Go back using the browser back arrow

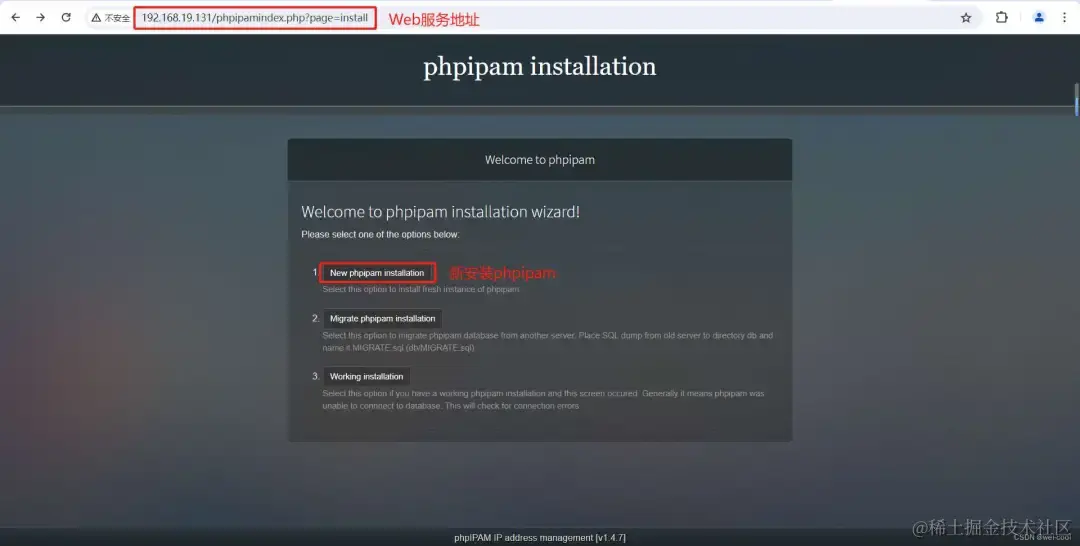[x=15, y=17]
